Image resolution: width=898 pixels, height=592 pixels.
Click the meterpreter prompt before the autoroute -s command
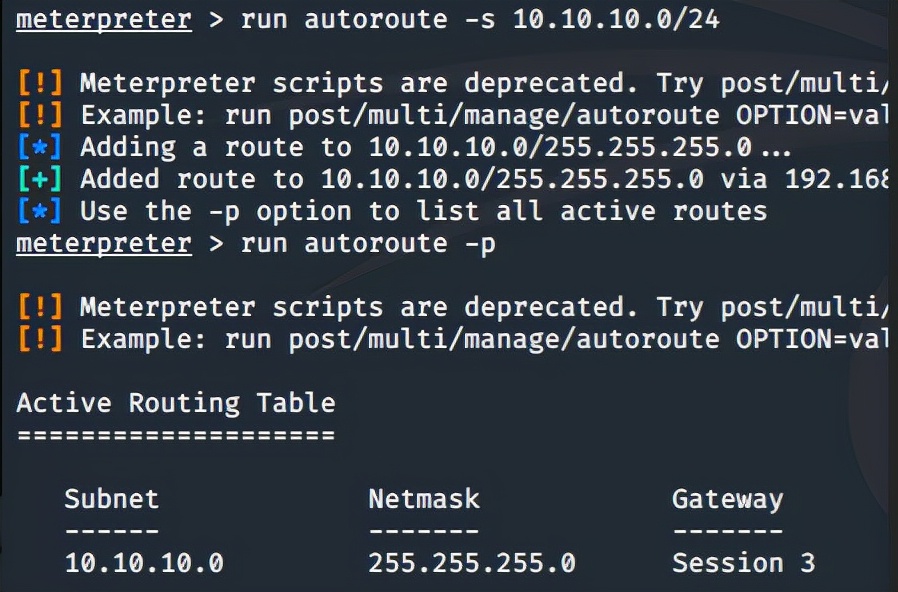pyautogui.click(x=103, y=20)
